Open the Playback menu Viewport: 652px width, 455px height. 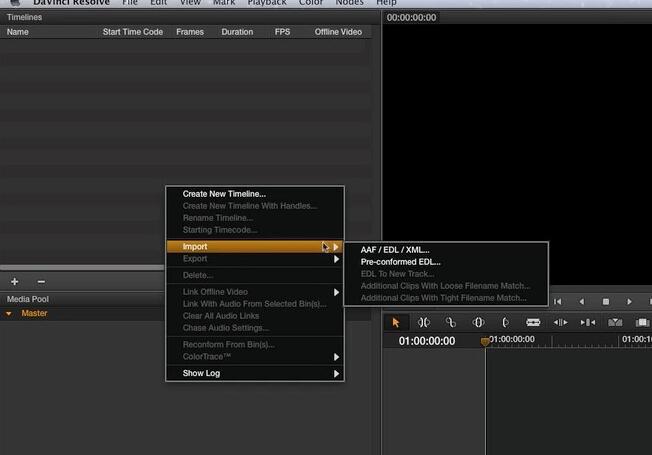pyautogui.click(x=267, y=2)
